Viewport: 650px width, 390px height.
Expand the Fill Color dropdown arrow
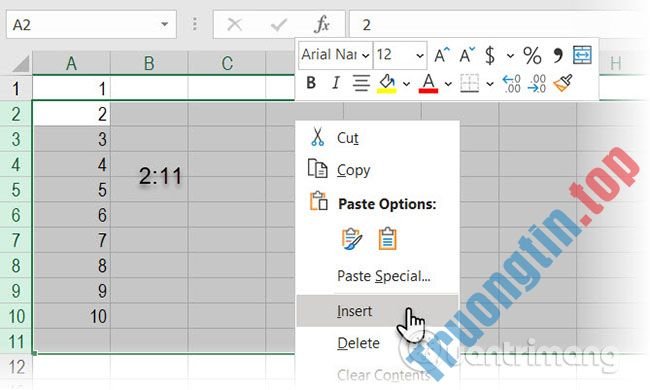(x=406, y=84)
